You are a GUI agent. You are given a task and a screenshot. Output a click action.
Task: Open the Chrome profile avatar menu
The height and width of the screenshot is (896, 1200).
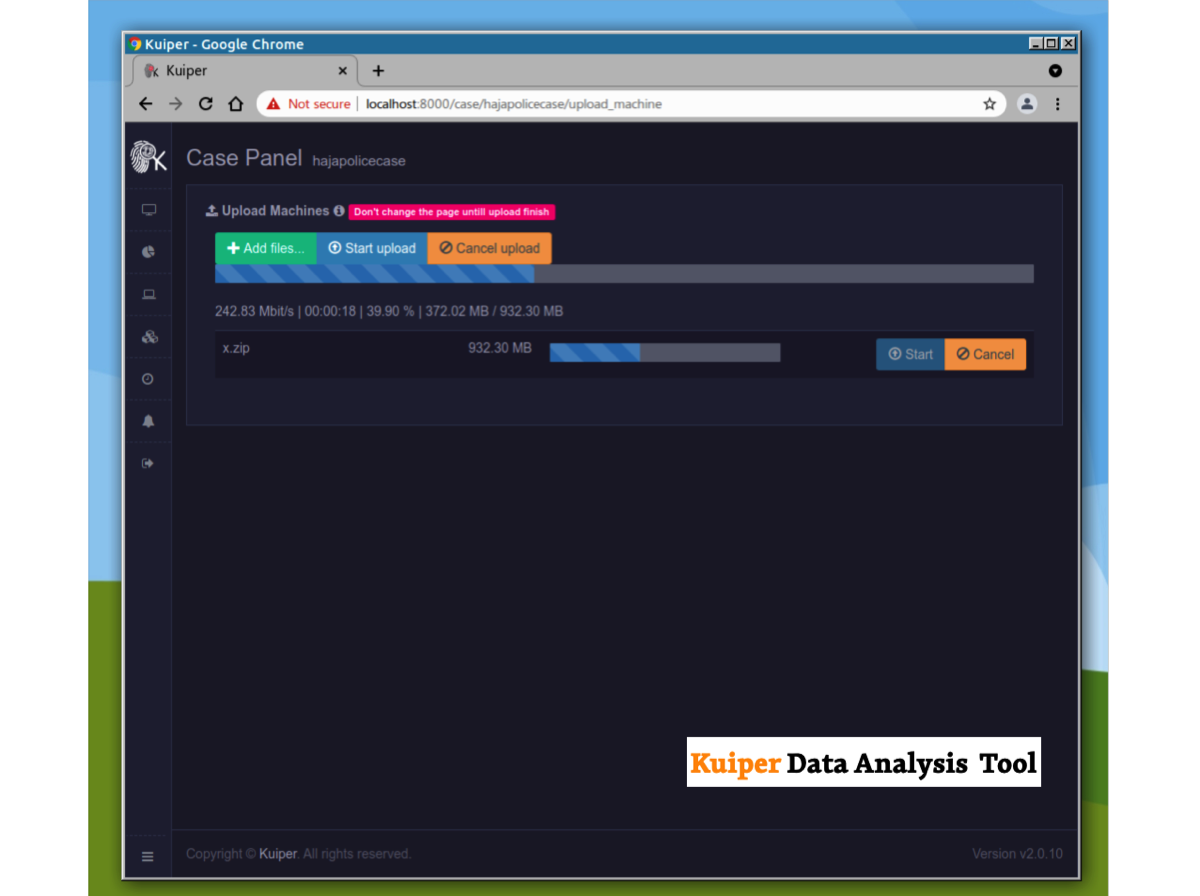[1027, 104]
